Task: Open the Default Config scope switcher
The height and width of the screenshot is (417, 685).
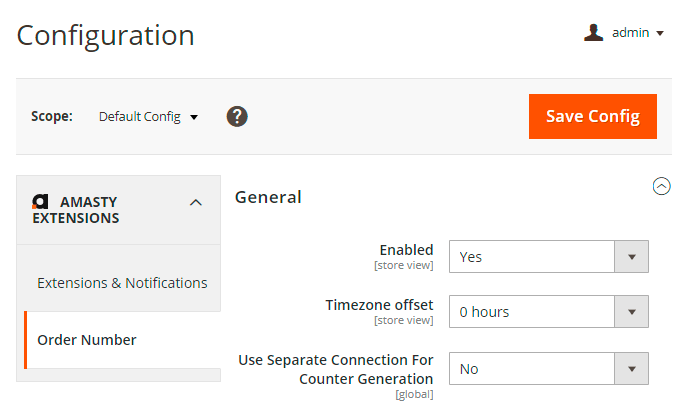Action: click(x=148, y=116)
